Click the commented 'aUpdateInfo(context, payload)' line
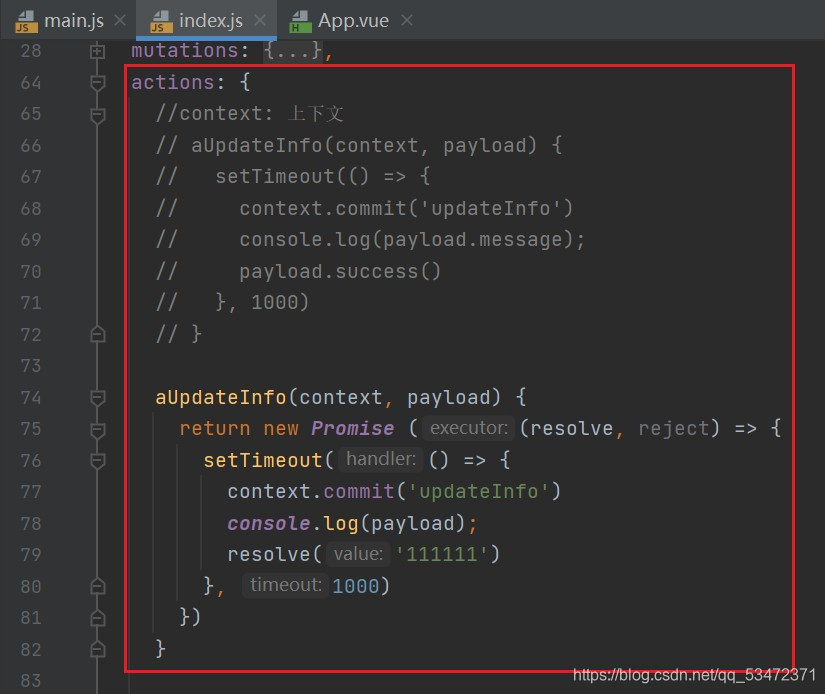The image size is (825, 694). click(x=359, y=145)
